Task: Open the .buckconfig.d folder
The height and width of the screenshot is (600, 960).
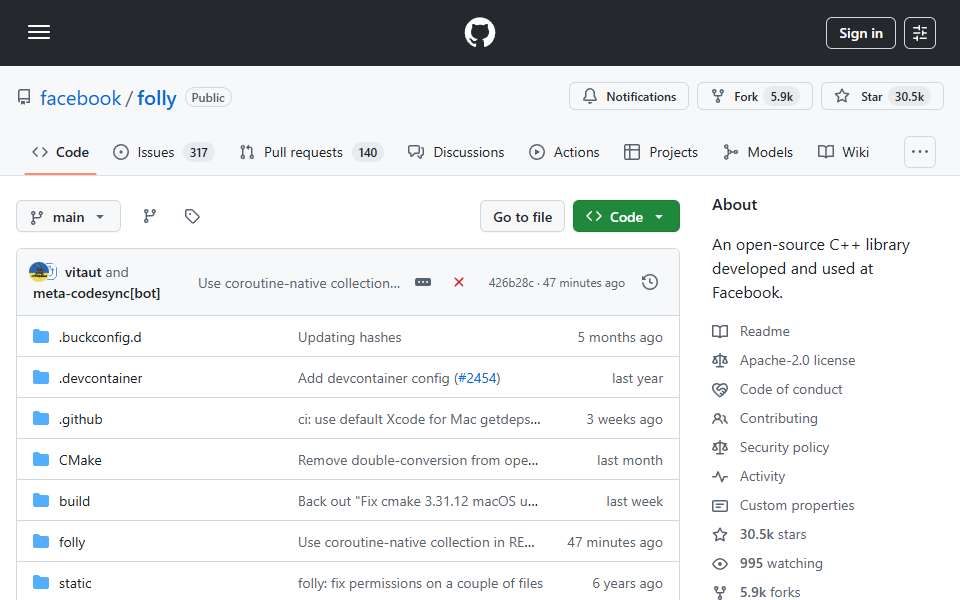Action: point(100,337)
